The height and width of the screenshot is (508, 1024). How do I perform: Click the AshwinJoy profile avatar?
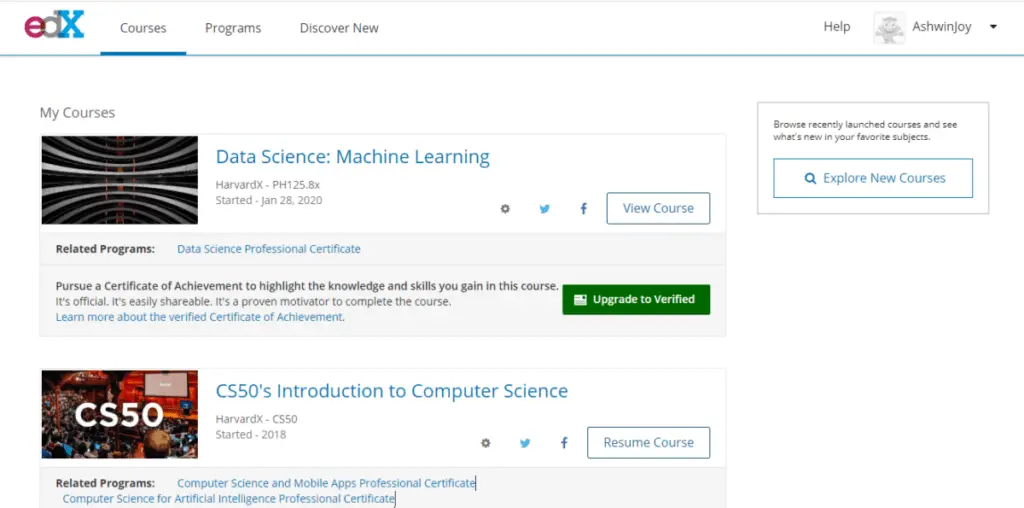tap(889, 27)
